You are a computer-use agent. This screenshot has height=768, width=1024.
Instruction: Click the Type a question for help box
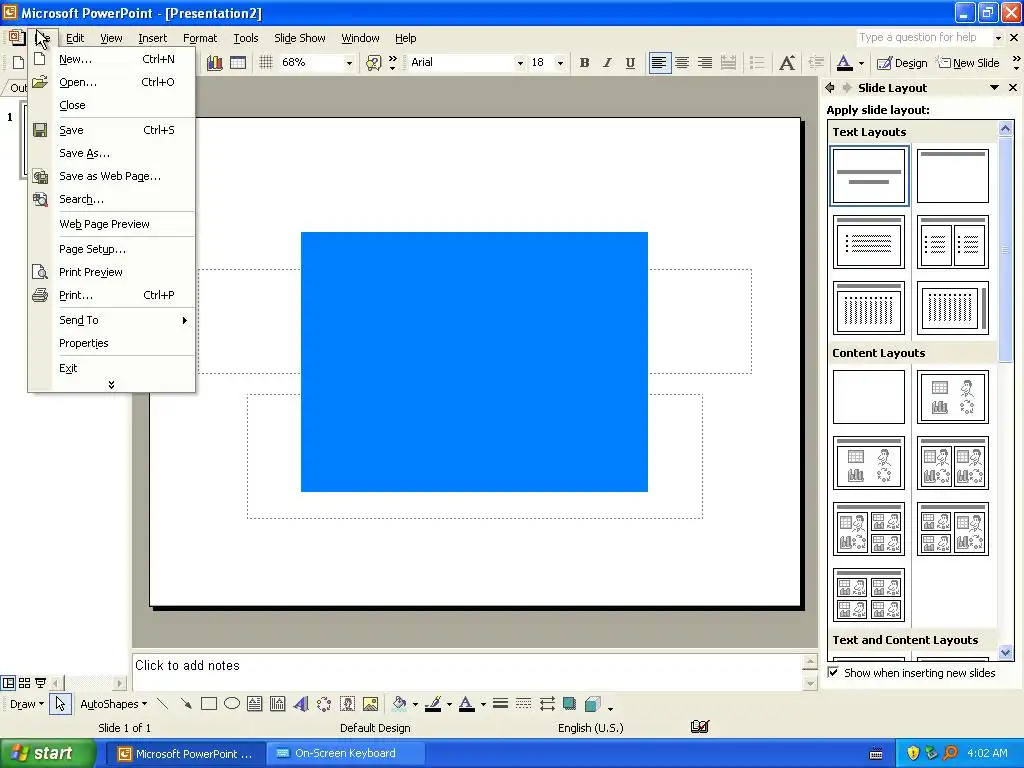click(x=923, y=37)
